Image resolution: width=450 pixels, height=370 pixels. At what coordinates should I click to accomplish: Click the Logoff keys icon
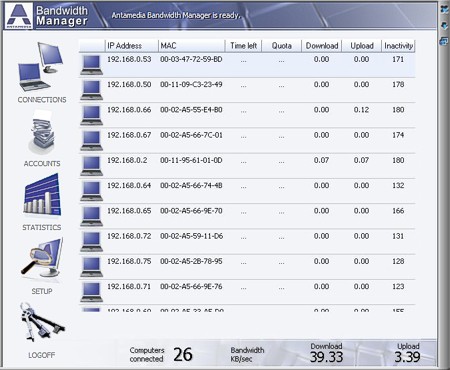(42, 322)
